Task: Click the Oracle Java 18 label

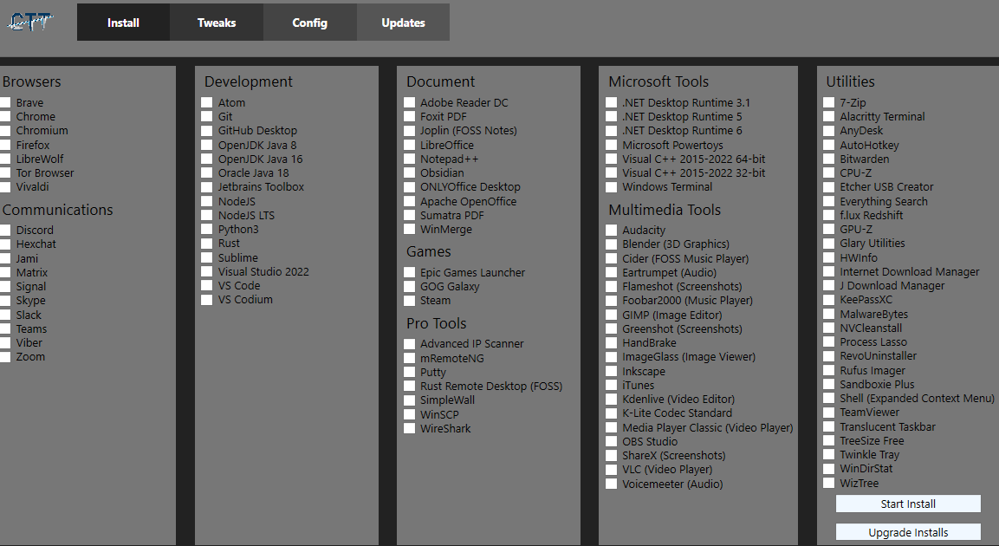Action: point(254,173)
